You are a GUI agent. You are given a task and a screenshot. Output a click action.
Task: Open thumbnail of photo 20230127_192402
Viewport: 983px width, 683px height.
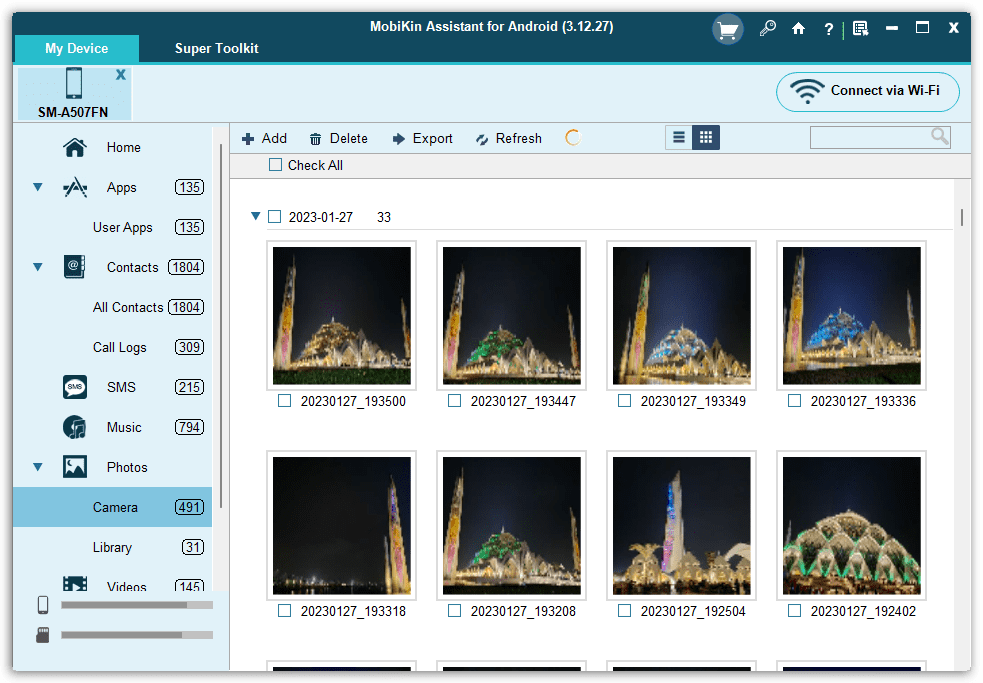coord(851,526)
